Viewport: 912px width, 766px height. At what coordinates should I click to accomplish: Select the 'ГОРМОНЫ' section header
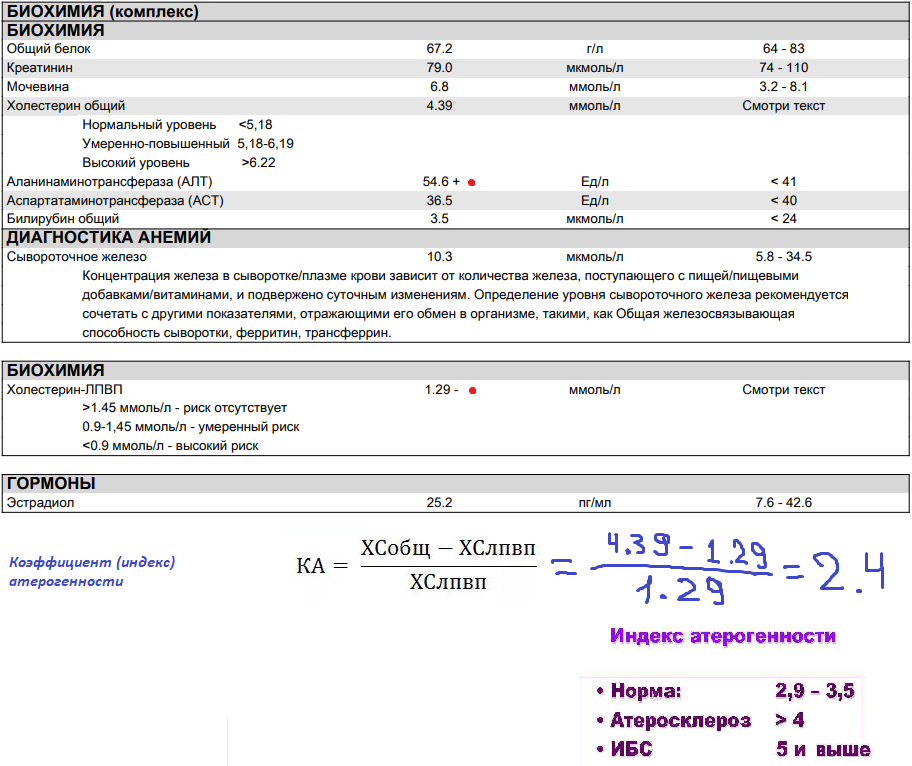[52, 484]
